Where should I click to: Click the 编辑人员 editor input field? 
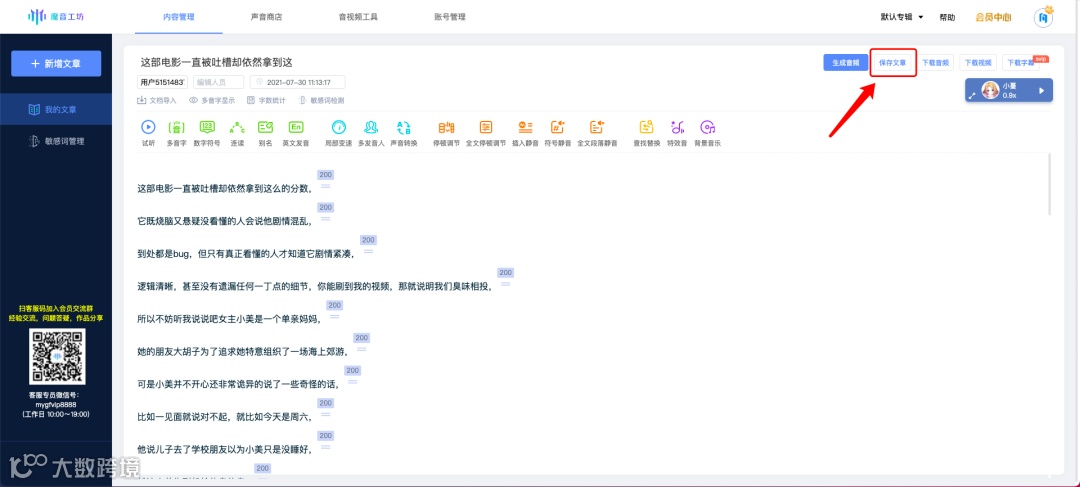tap(218, 82)
